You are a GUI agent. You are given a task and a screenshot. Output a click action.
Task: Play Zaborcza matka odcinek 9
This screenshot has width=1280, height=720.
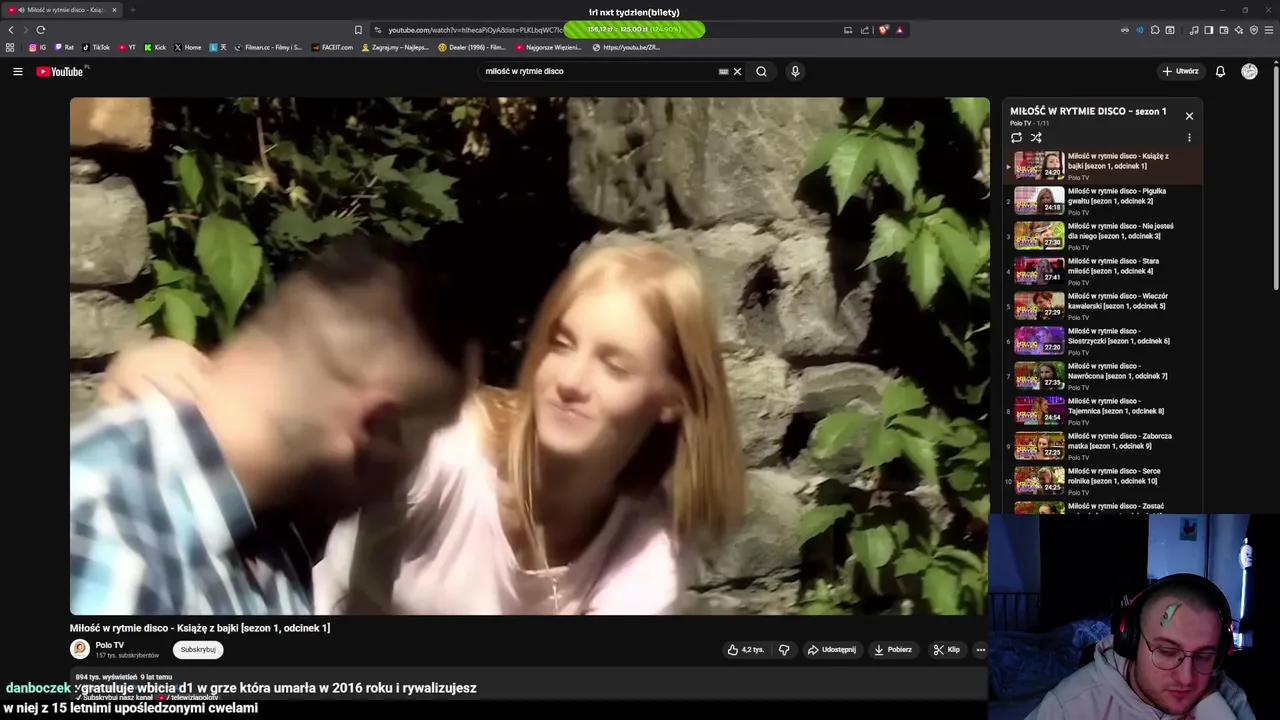(x=1102, y=446)
